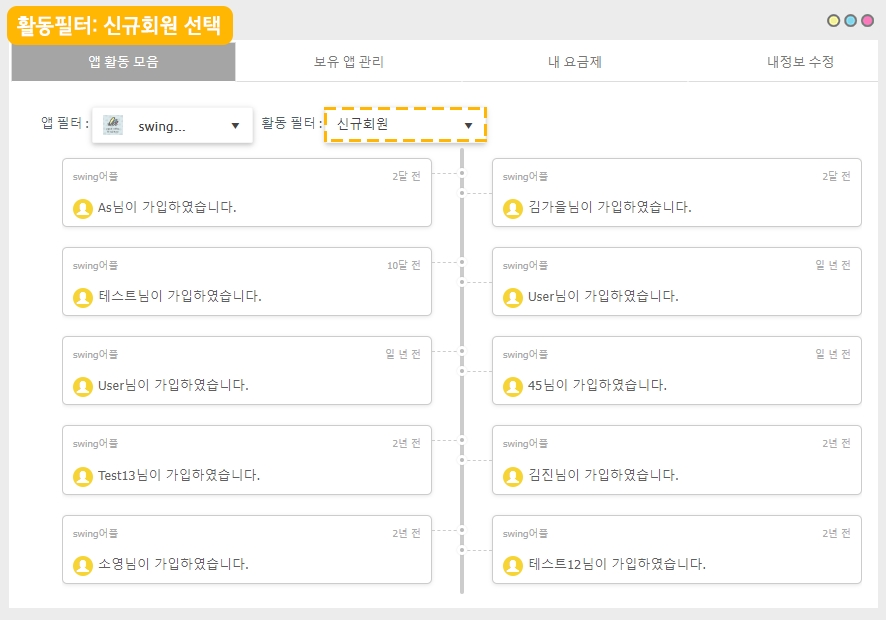This screenshot has height=620, width=886.
Task: Open the 앱 필터 dropdown showing swing
Action: point(172,126)
